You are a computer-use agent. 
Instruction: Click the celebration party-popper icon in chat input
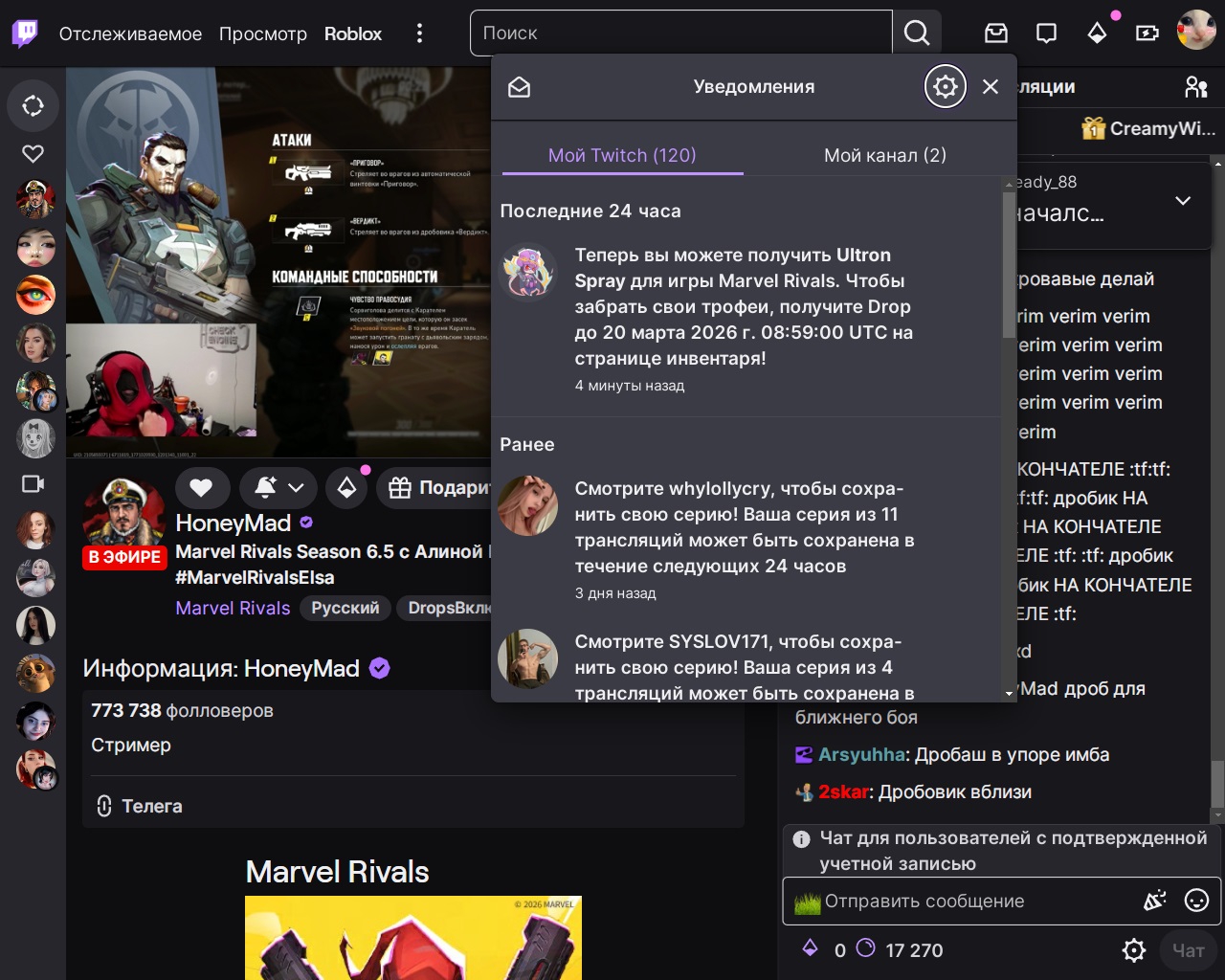1155,901
